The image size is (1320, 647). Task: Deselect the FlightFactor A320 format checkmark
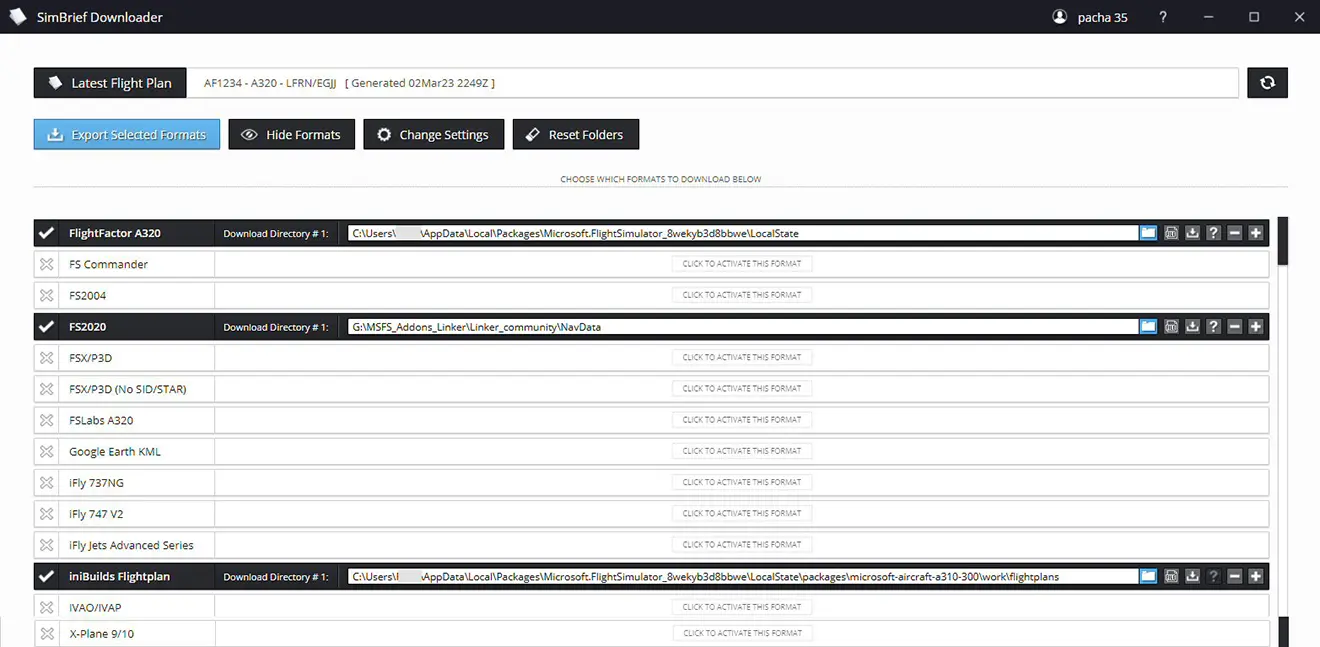(x=46, y=233)
